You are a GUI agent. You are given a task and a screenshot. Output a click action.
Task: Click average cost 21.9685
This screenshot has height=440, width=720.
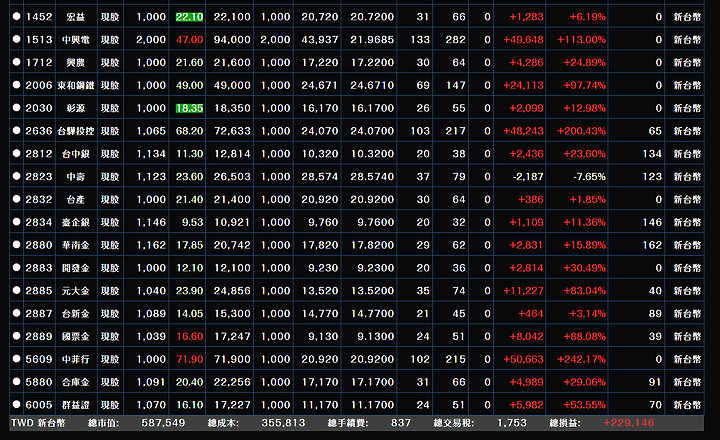372,39
